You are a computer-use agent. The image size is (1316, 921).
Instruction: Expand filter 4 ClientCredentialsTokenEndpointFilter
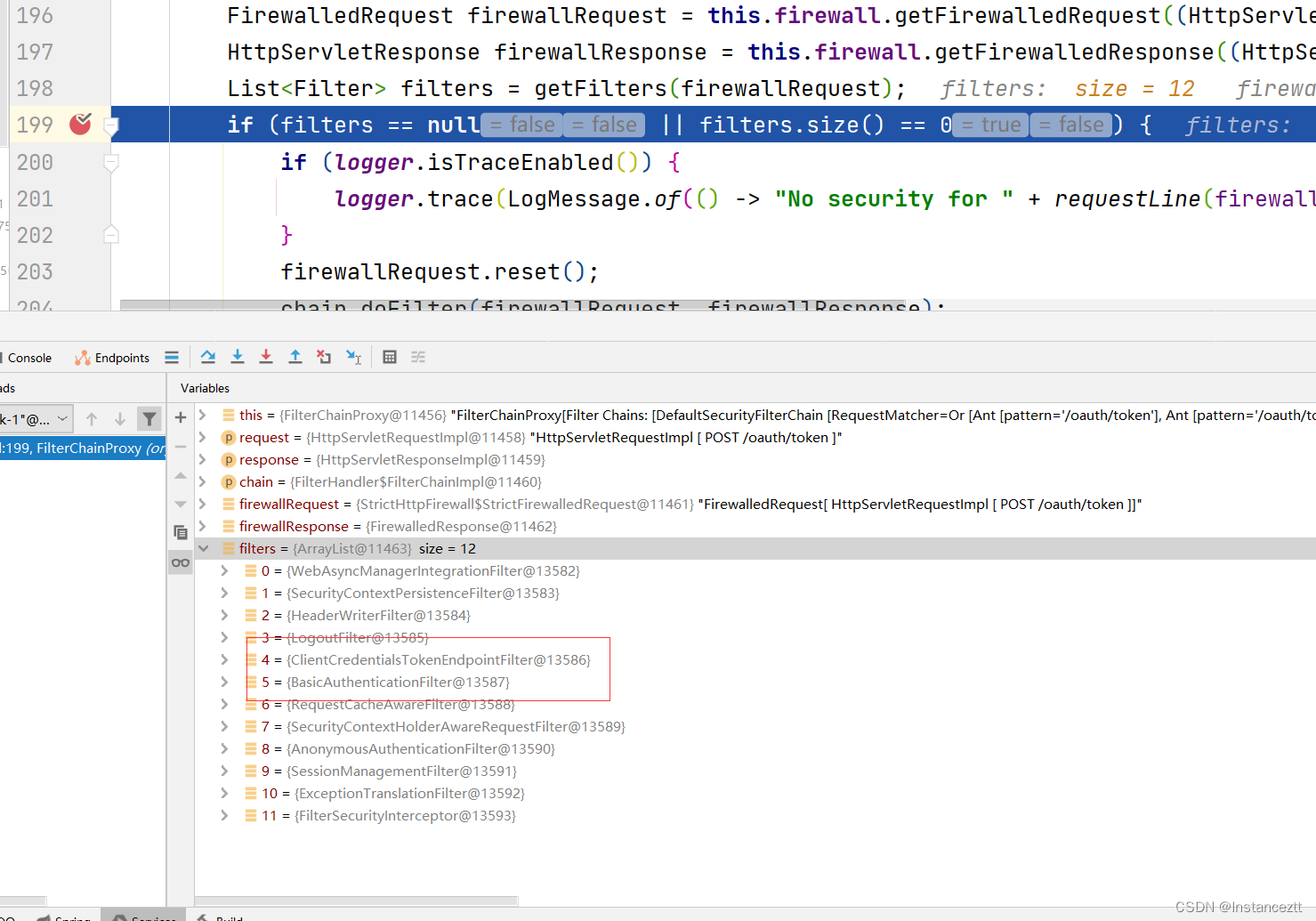pos(224,659)
